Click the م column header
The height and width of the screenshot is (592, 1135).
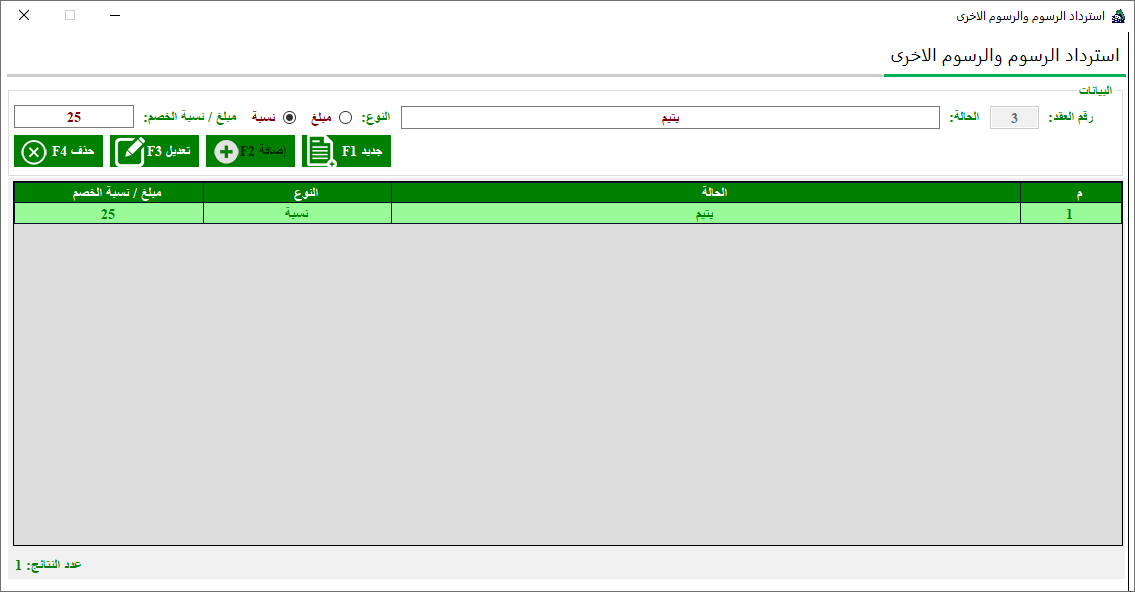[1070, 192]
